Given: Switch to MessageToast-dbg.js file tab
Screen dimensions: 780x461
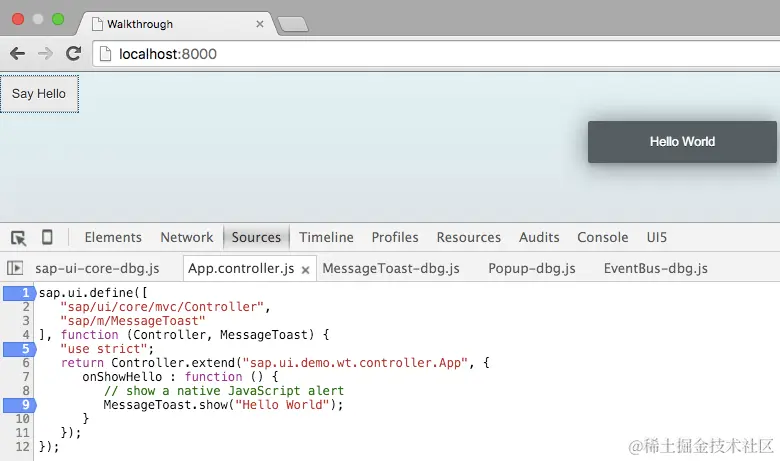Looking at the screenshot, I should (391, 269).
